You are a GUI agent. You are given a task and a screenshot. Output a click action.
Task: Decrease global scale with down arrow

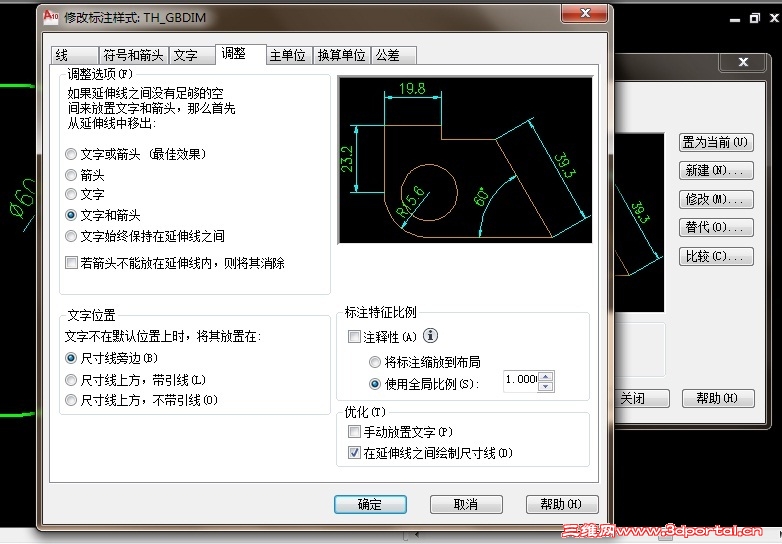pos(546,386)
